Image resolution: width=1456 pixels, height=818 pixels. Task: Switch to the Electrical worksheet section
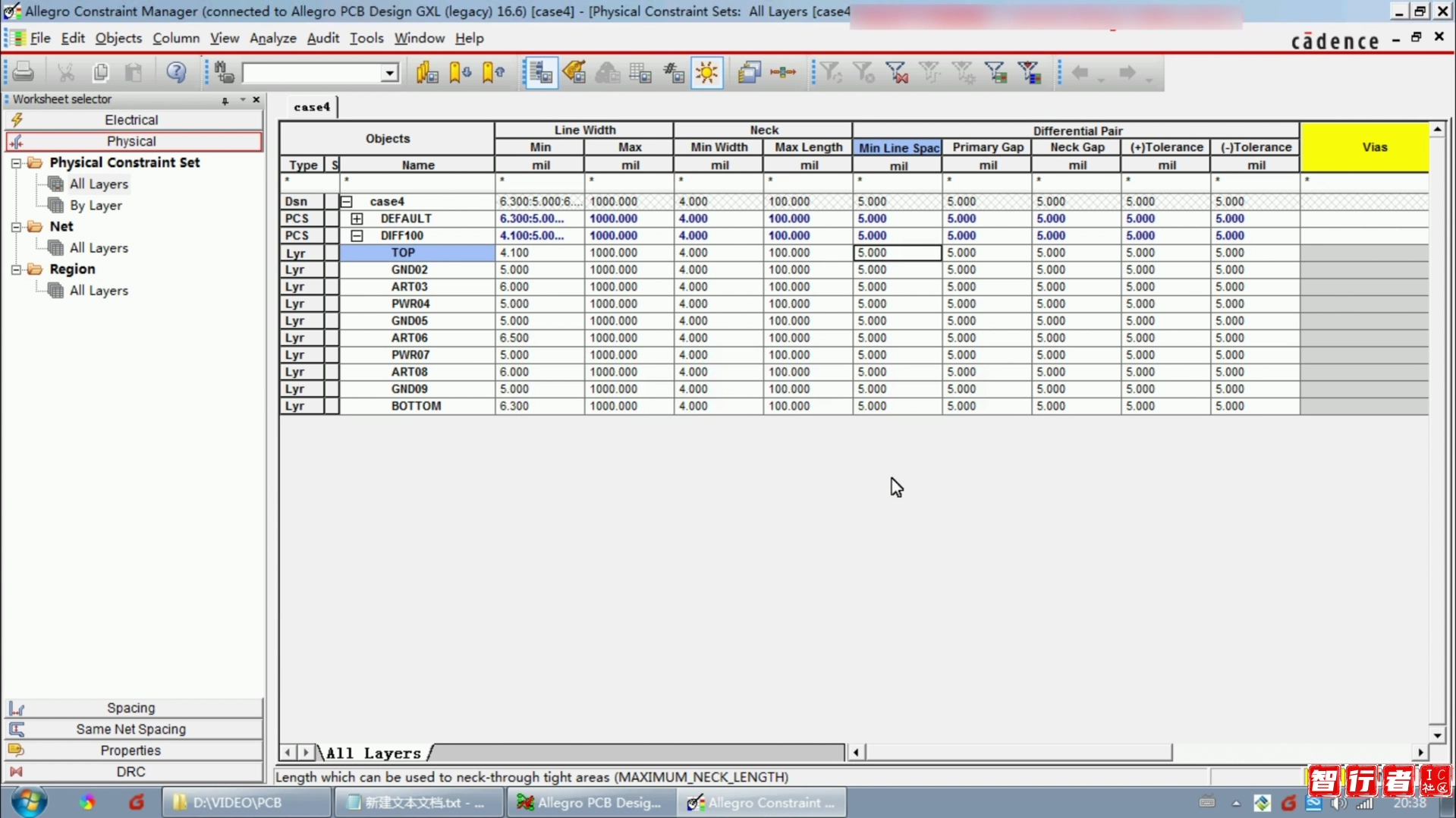(x=133, y=120)
